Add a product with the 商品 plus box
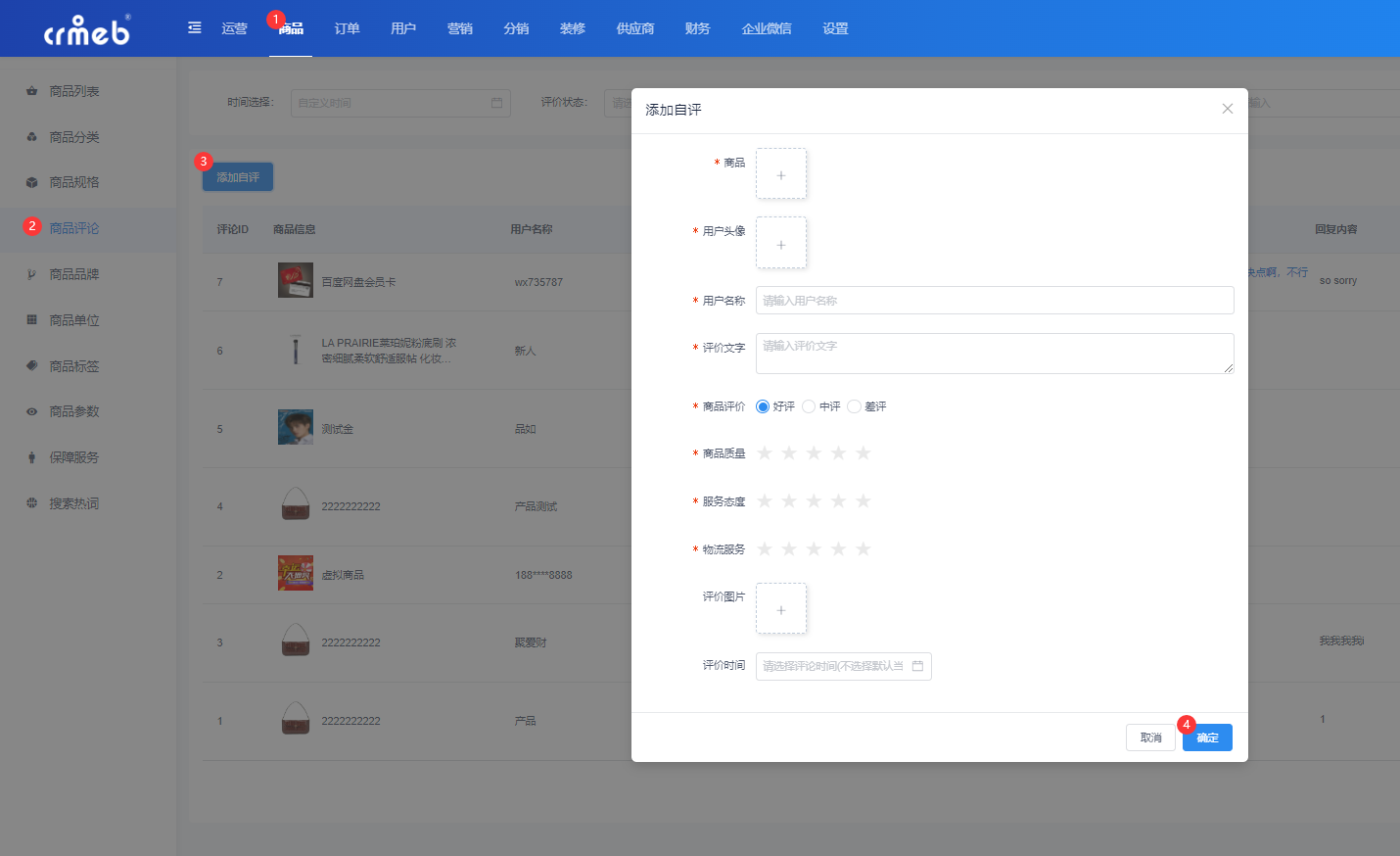 point(781,174)
